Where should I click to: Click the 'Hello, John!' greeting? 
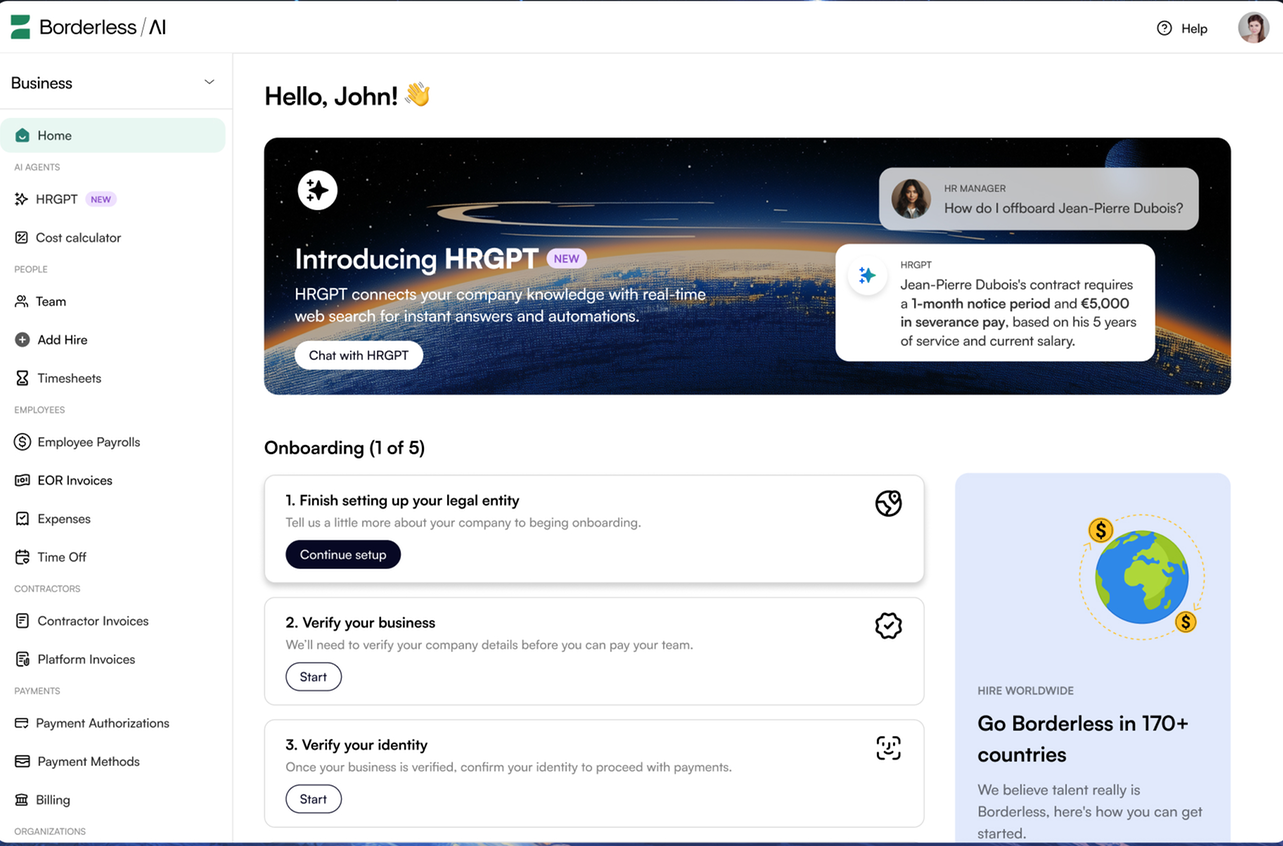pos(331,96)
